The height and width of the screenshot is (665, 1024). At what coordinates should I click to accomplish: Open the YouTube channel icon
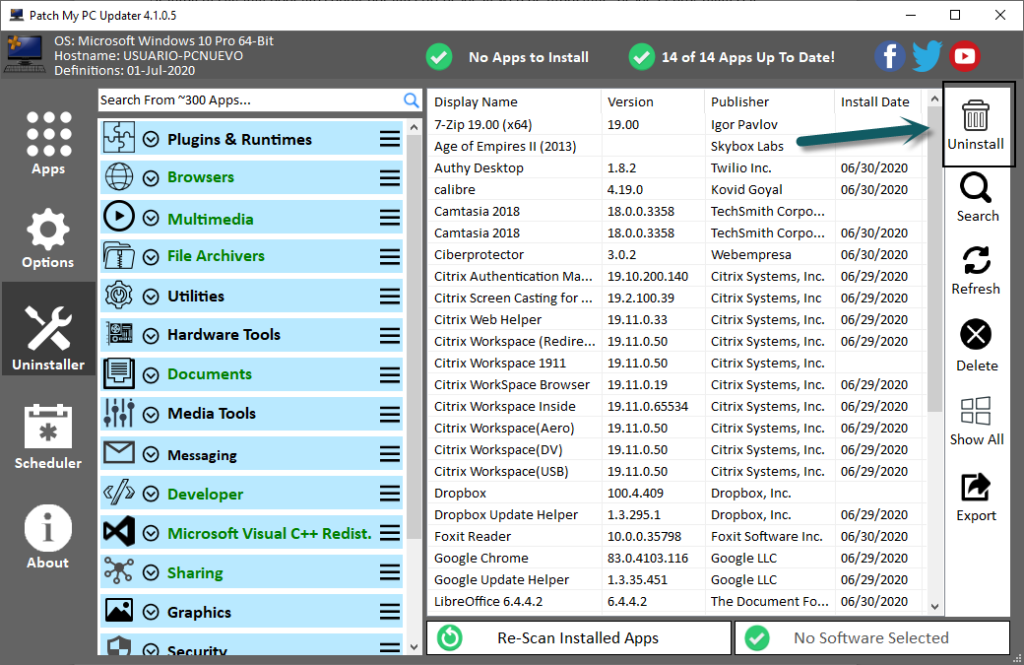[x=965, y=57]
